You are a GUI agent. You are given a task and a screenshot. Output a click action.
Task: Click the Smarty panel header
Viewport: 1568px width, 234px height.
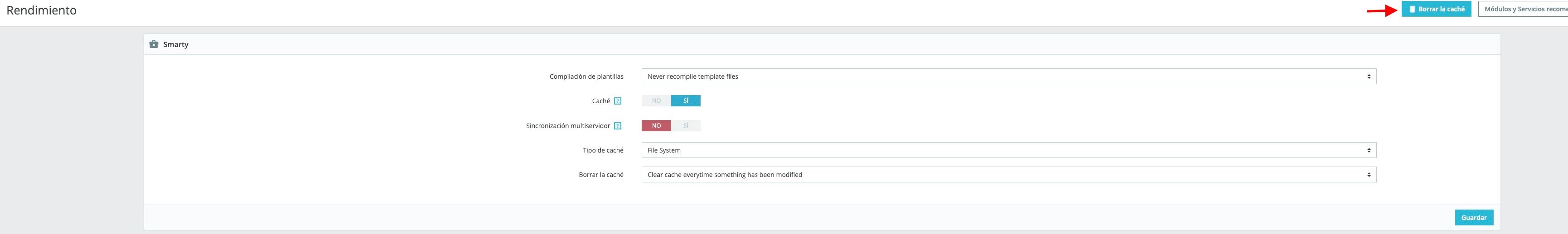click(x=822, y=44)
